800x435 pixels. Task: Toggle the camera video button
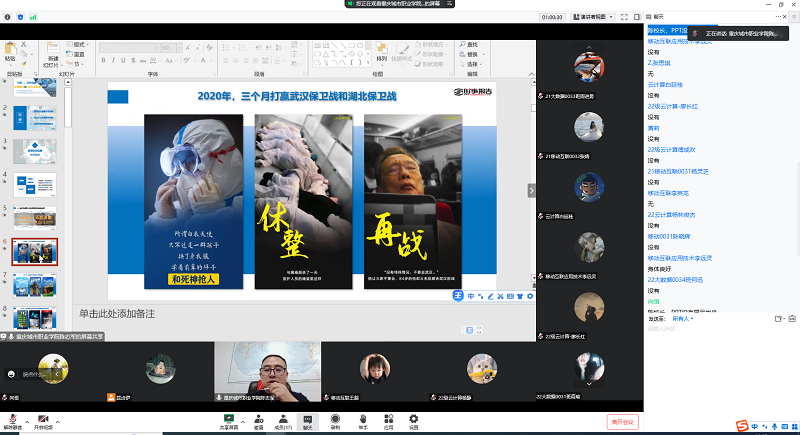coord(44,420)
